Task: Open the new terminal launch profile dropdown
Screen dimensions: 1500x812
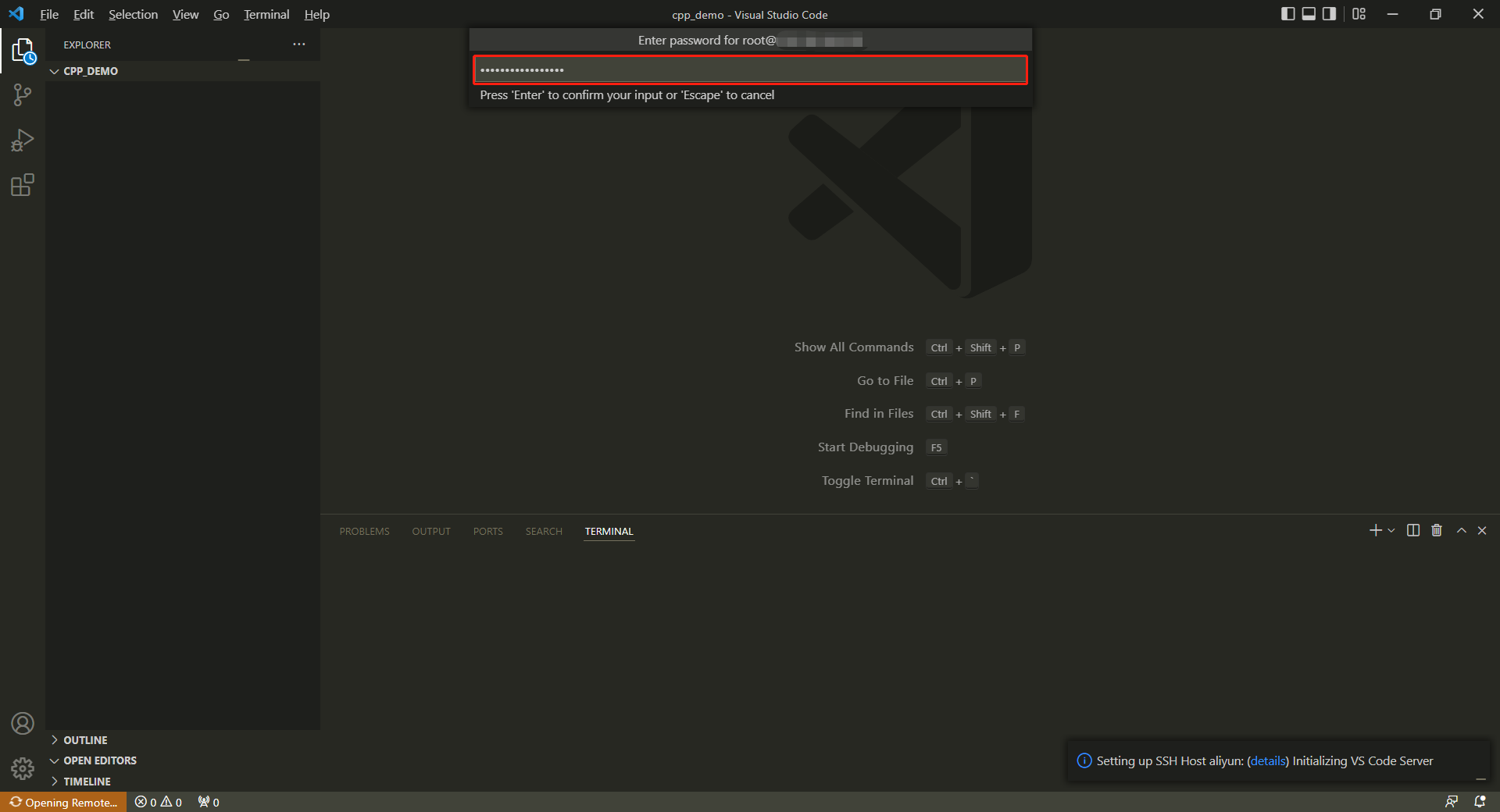Action: tap(1391, 531)
